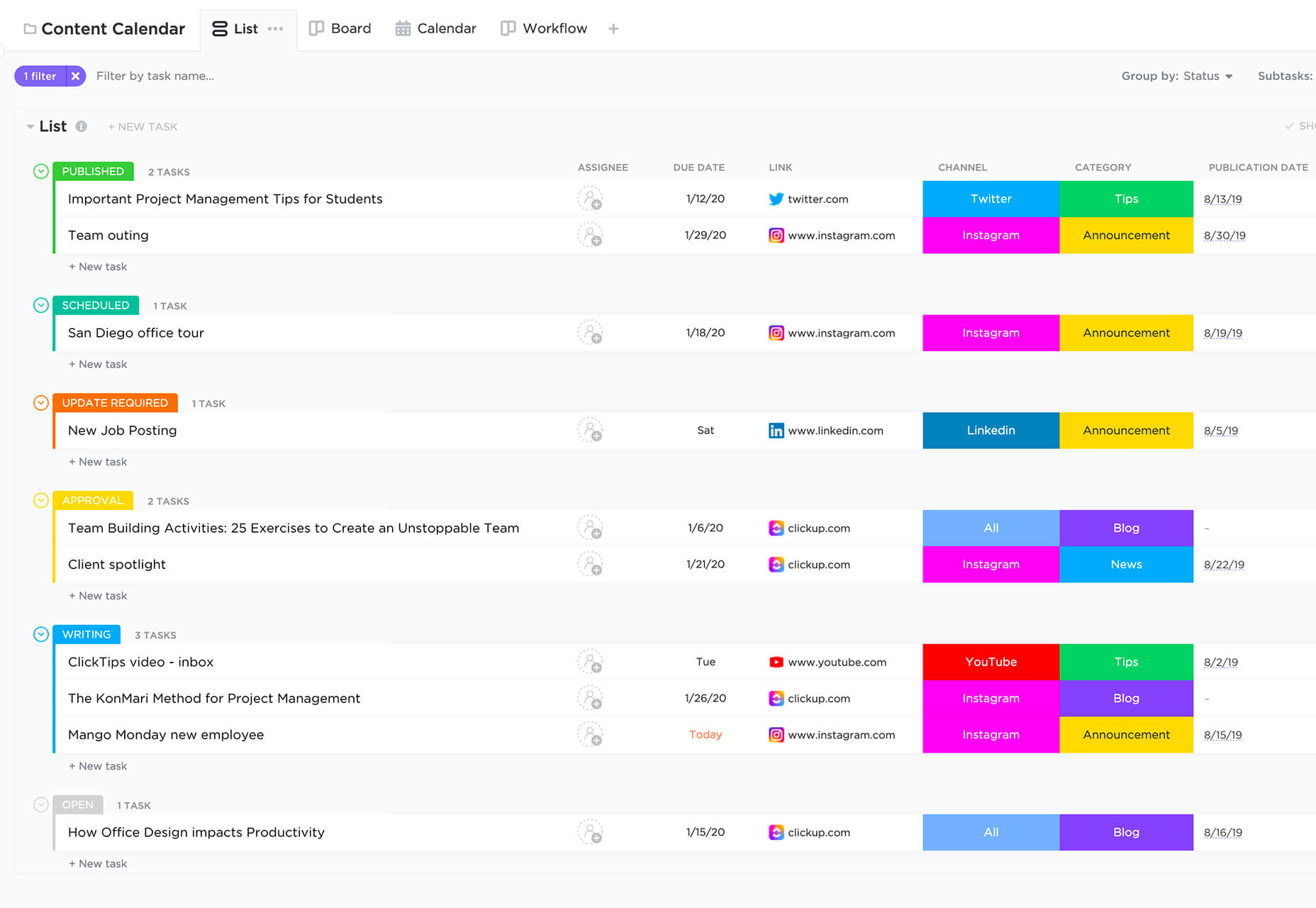Open the LinkedIn icon in New Job Posting
The width and height of the screenshot is (1316, 908).
click(776, 431)
